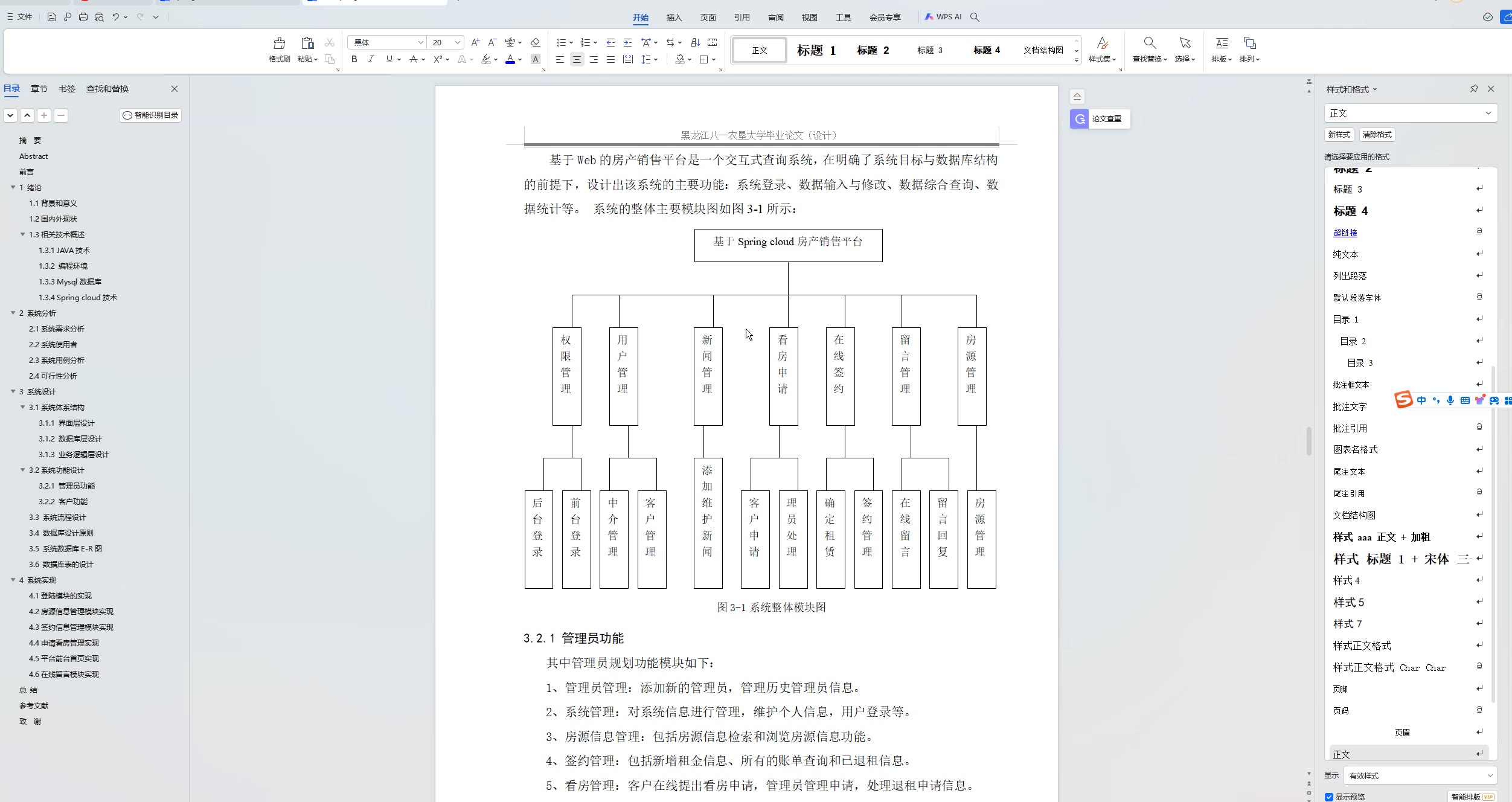1512x802 pixels.
Task: Decrease font size with A- icon
Action: 492,42
